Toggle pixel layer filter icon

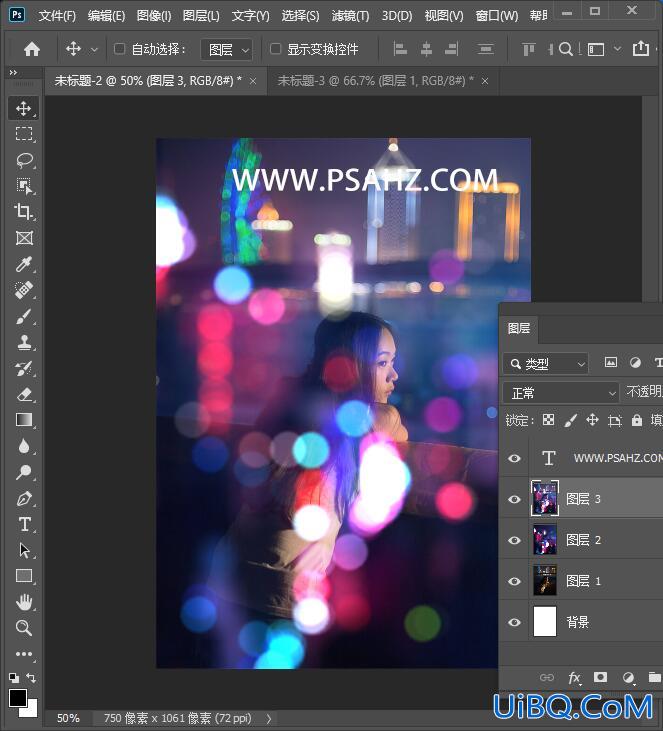(x=611, y=362)
